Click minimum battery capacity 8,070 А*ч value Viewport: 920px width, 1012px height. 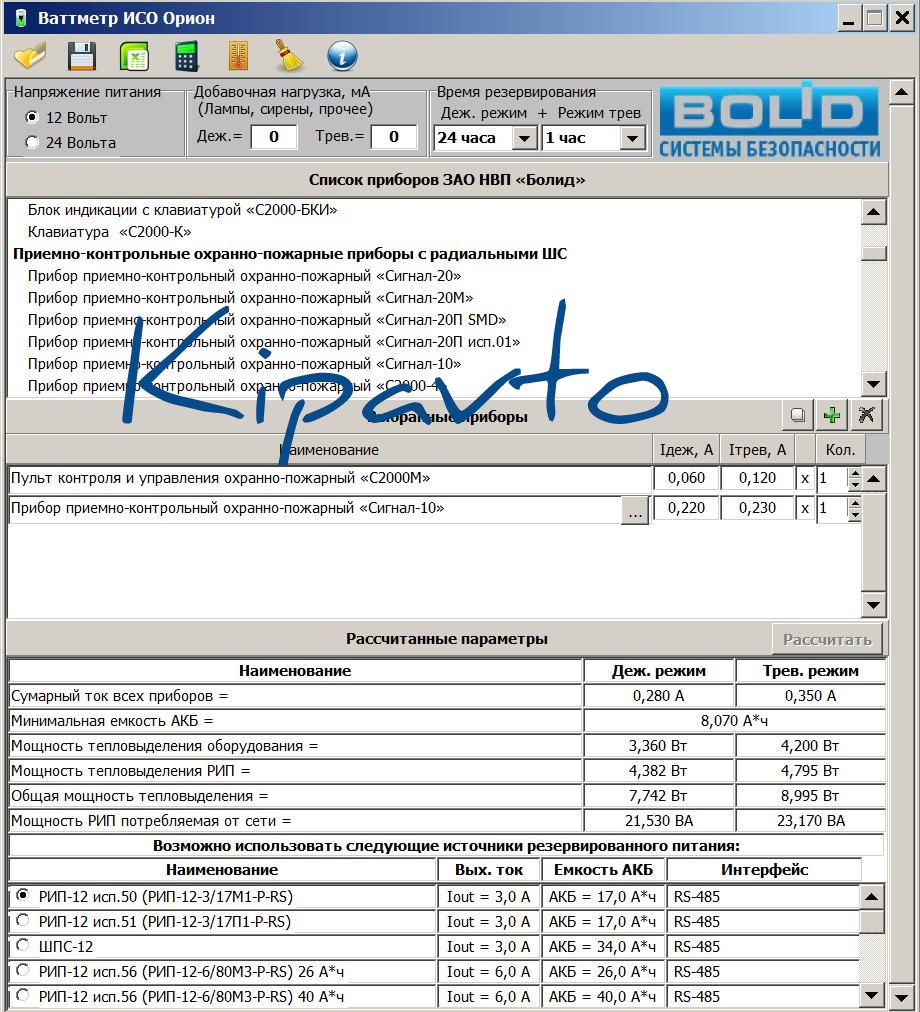coord(734,721)
